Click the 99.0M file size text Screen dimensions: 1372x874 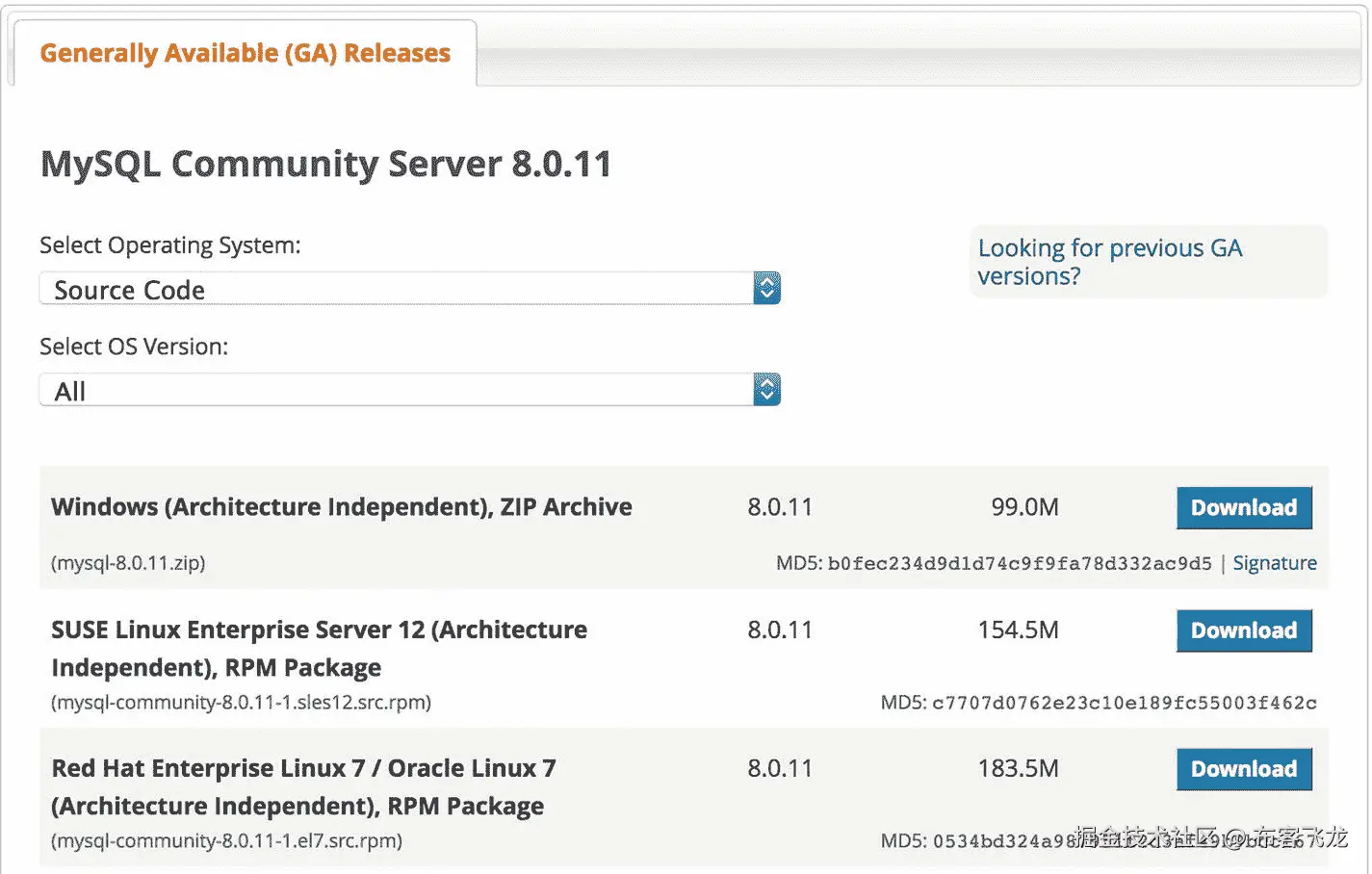coord(1024,507)
